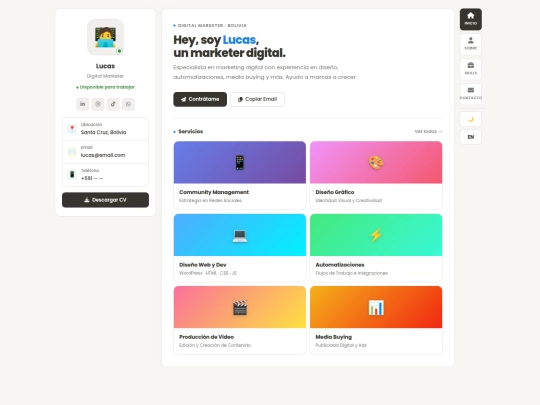
Task: Click the copy icon in Copiar Email
Action: (x=240, y=99)
